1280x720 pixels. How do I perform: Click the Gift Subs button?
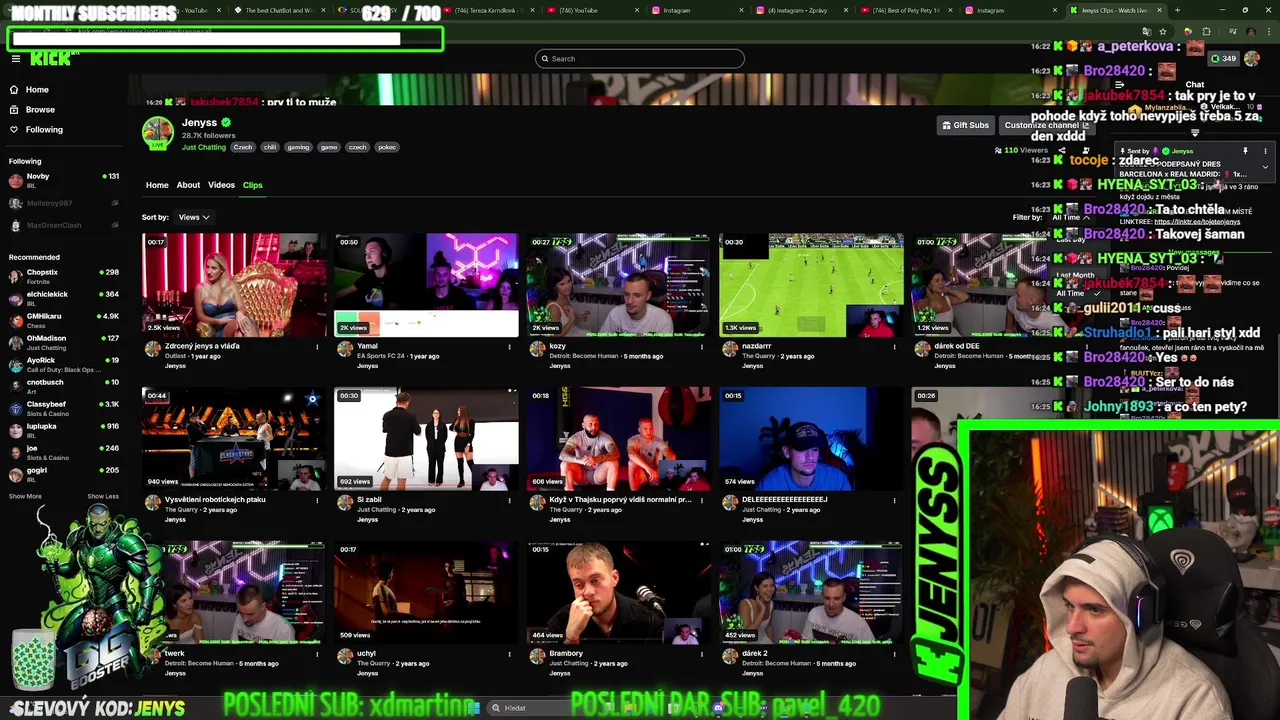966,125
